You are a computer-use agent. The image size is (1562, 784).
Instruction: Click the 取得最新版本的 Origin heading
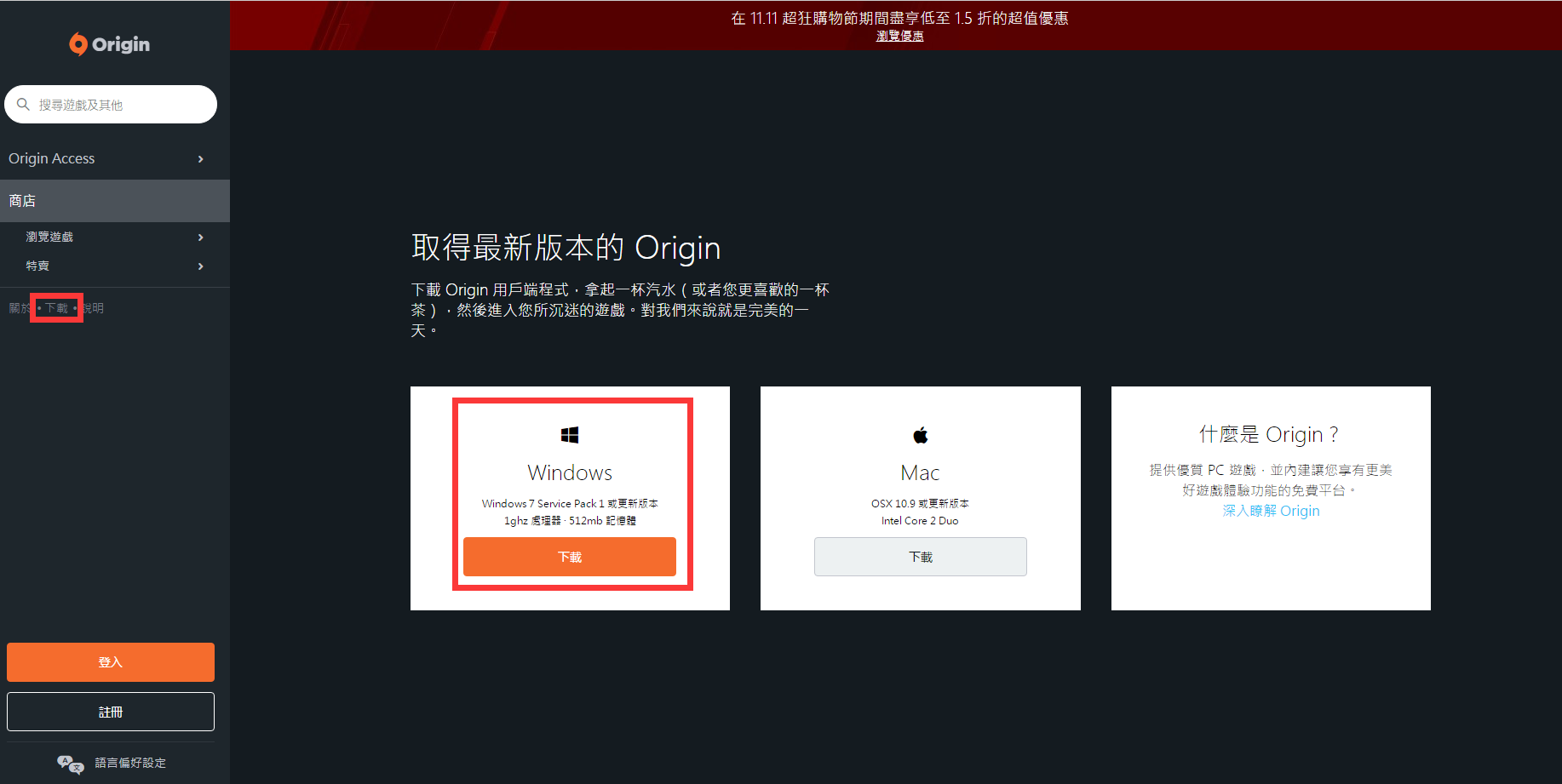click(566, 248)
